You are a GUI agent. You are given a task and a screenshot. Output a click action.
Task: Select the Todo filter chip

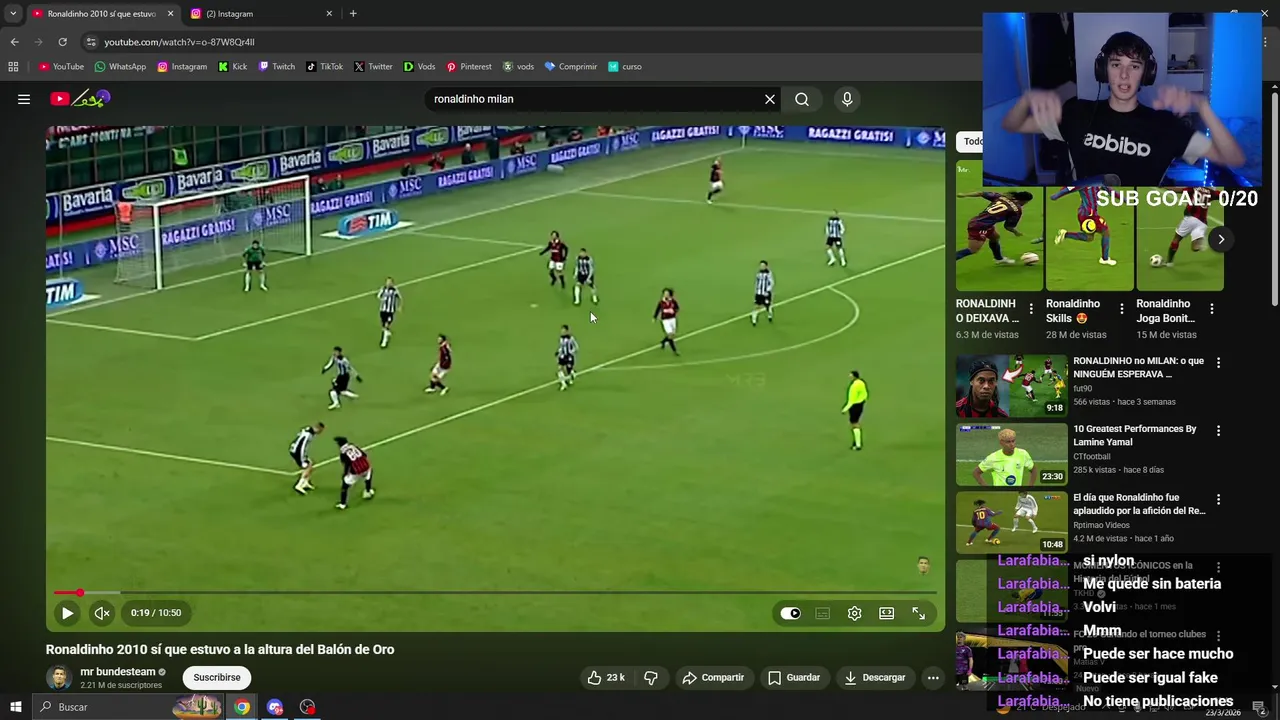[972, 141]
